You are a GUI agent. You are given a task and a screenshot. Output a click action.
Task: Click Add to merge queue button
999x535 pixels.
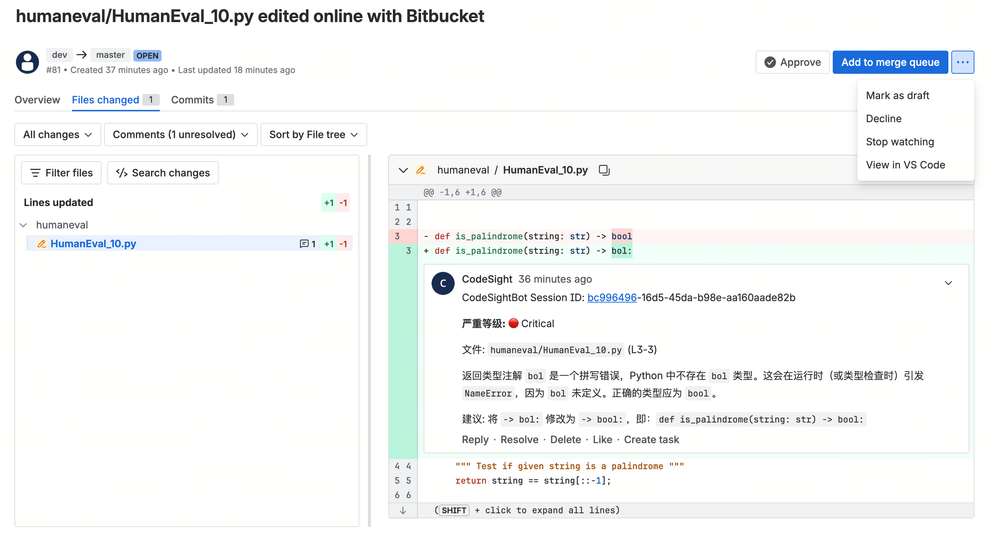click(x=890, y=62)
